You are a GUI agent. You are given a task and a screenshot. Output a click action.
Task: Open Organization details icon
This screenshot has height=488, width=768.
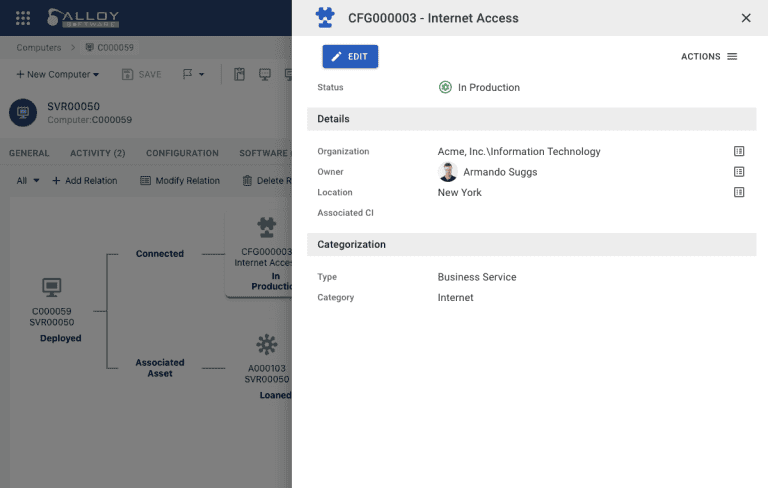[x=739, y=152]
